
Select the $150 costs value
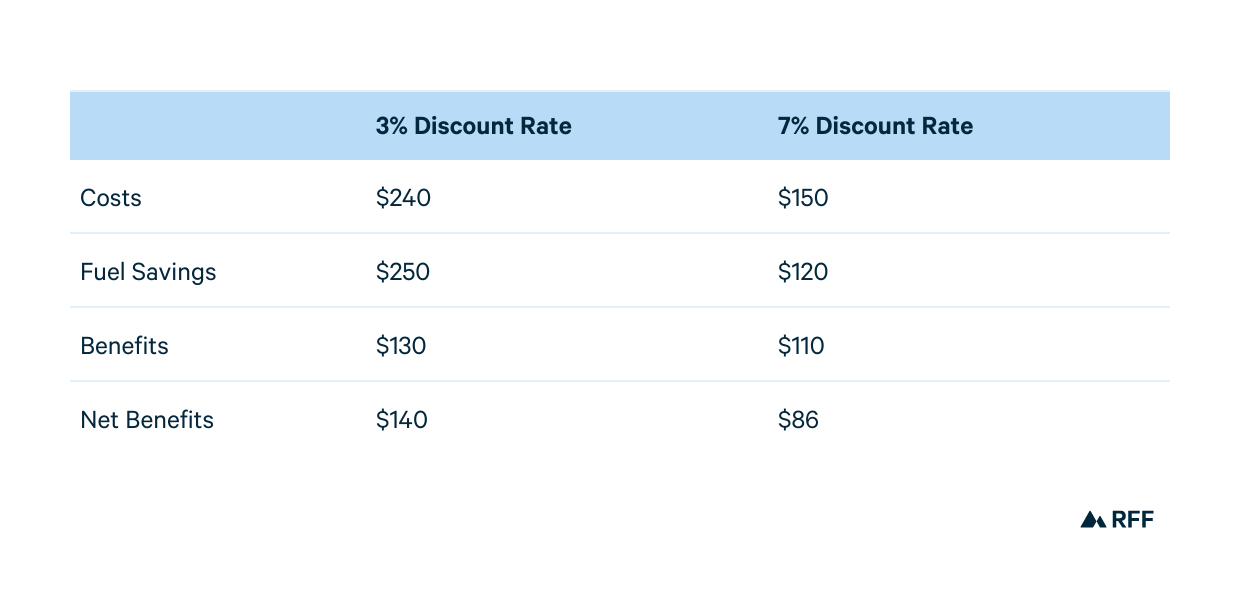pyautogui.click(x=803, y=198)
